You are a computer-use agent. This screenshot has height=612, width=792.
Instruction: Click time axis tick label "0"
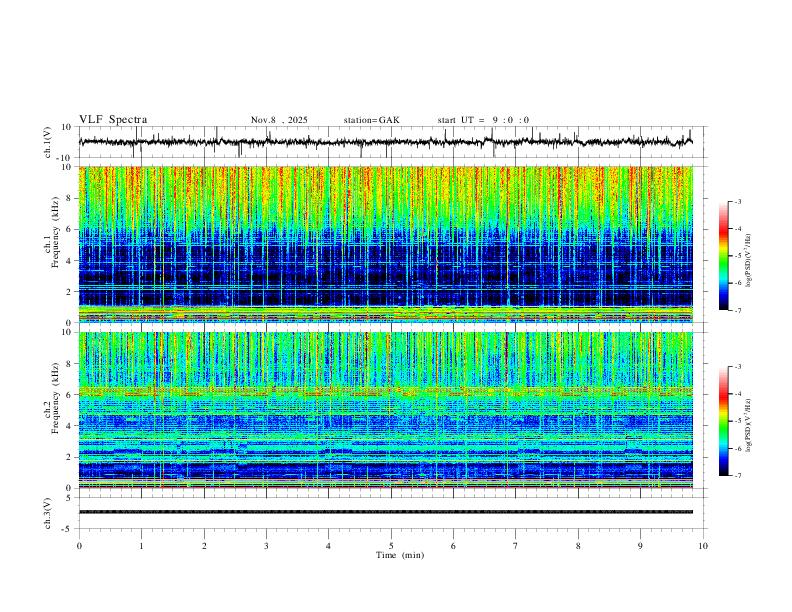79,546
